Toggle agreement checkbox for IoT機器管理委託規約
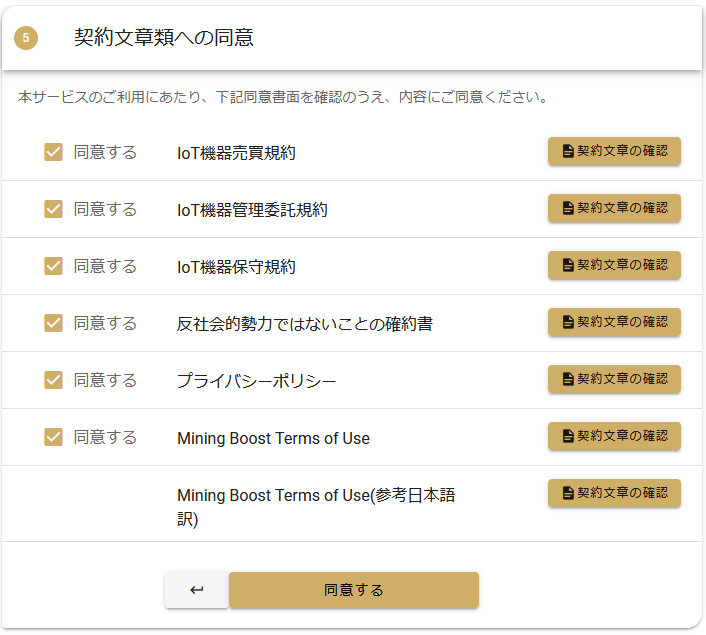This screenshot has height=635, width=706. (x=53, y=209)
